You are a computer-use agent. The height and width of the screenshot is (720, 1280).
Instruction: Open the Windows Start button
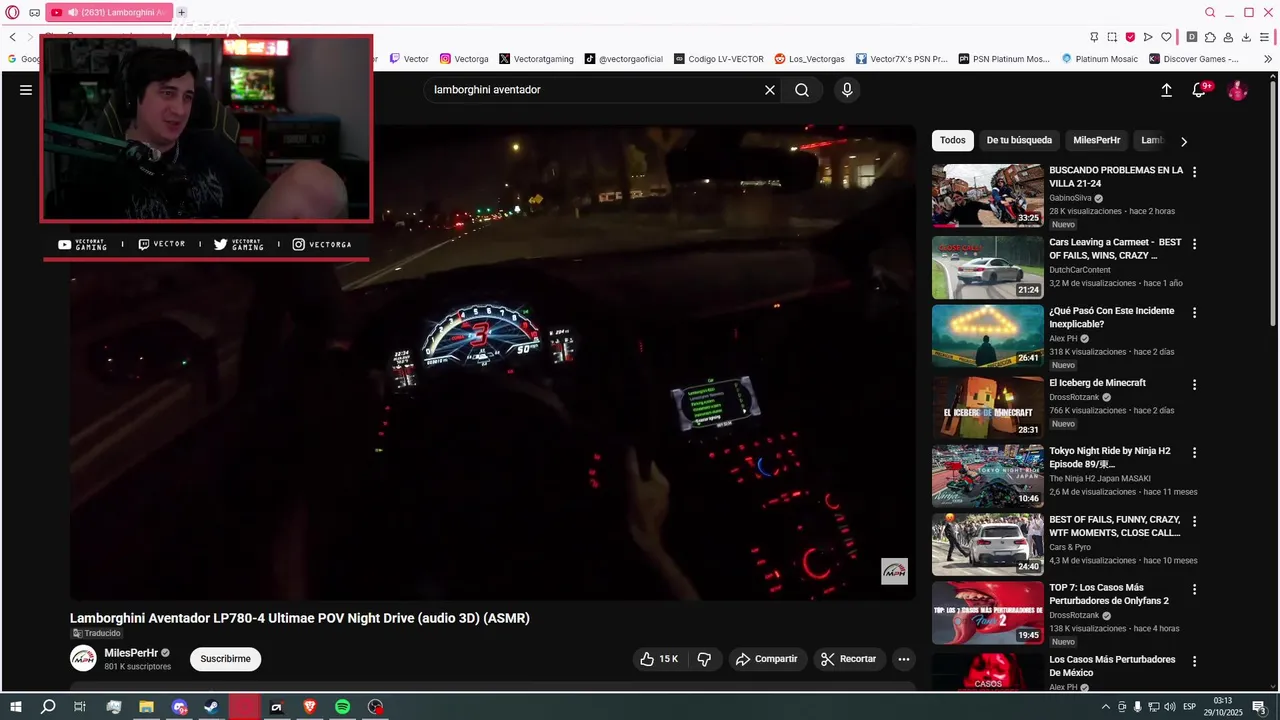coord(16,707)
